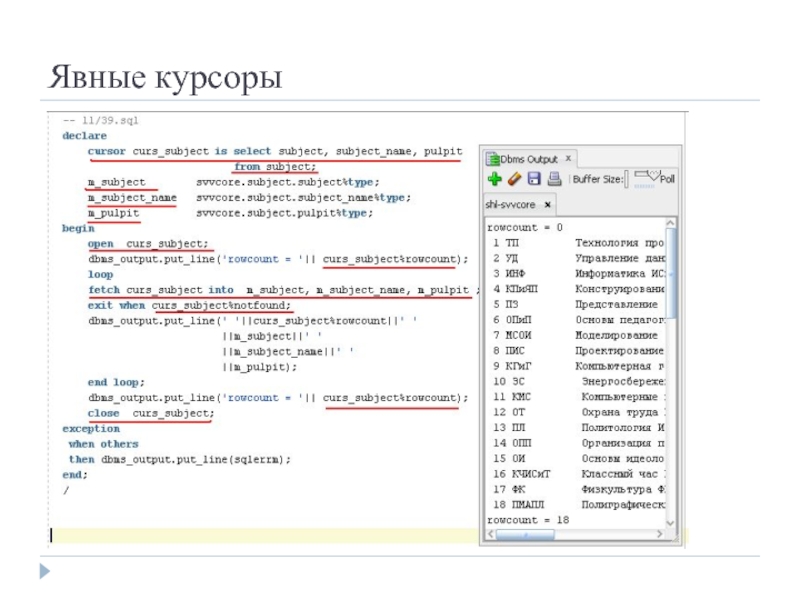Click the eraser clear output icon
800x600 pixels.
click(514, 180)
